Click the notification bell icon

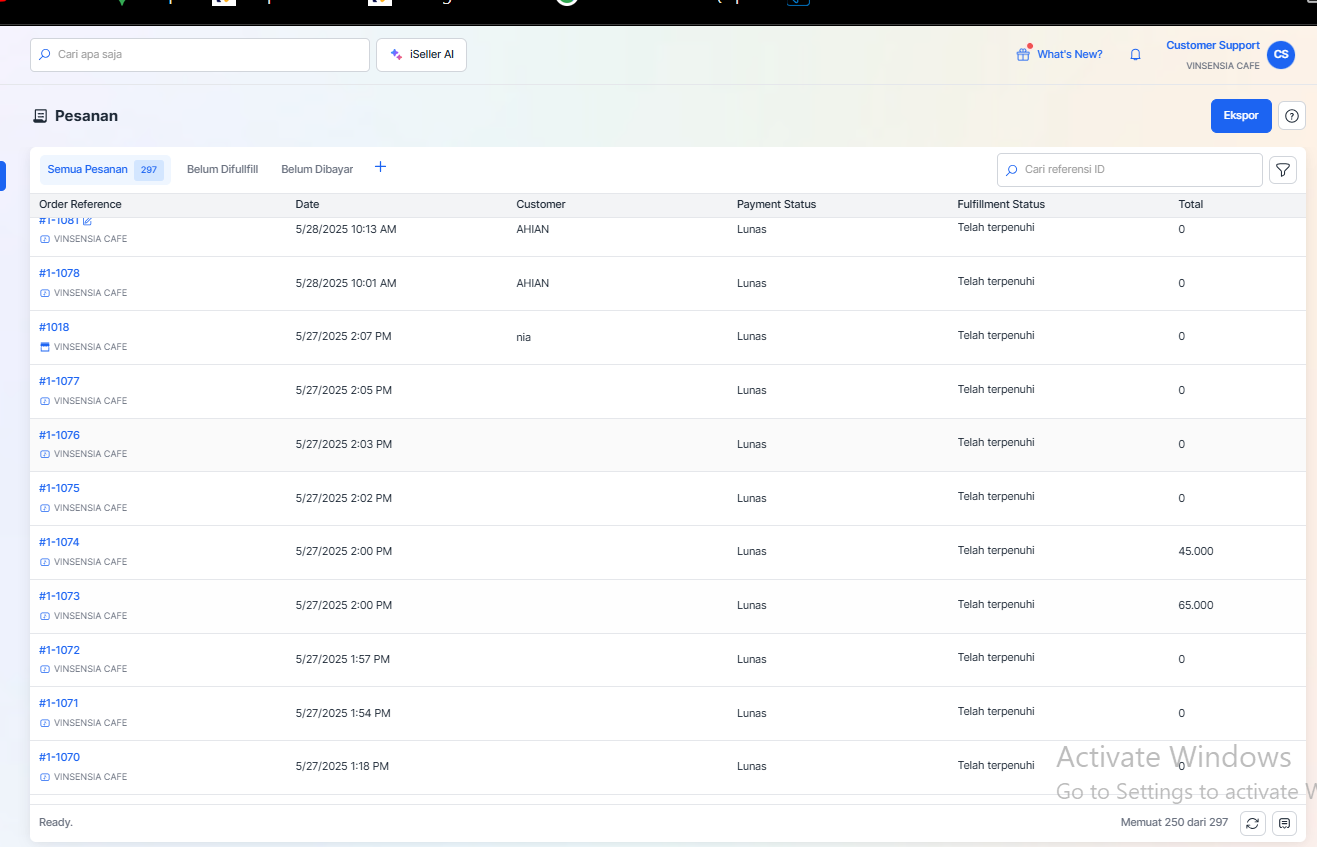pyautogui.click(x=1135, y=55)
